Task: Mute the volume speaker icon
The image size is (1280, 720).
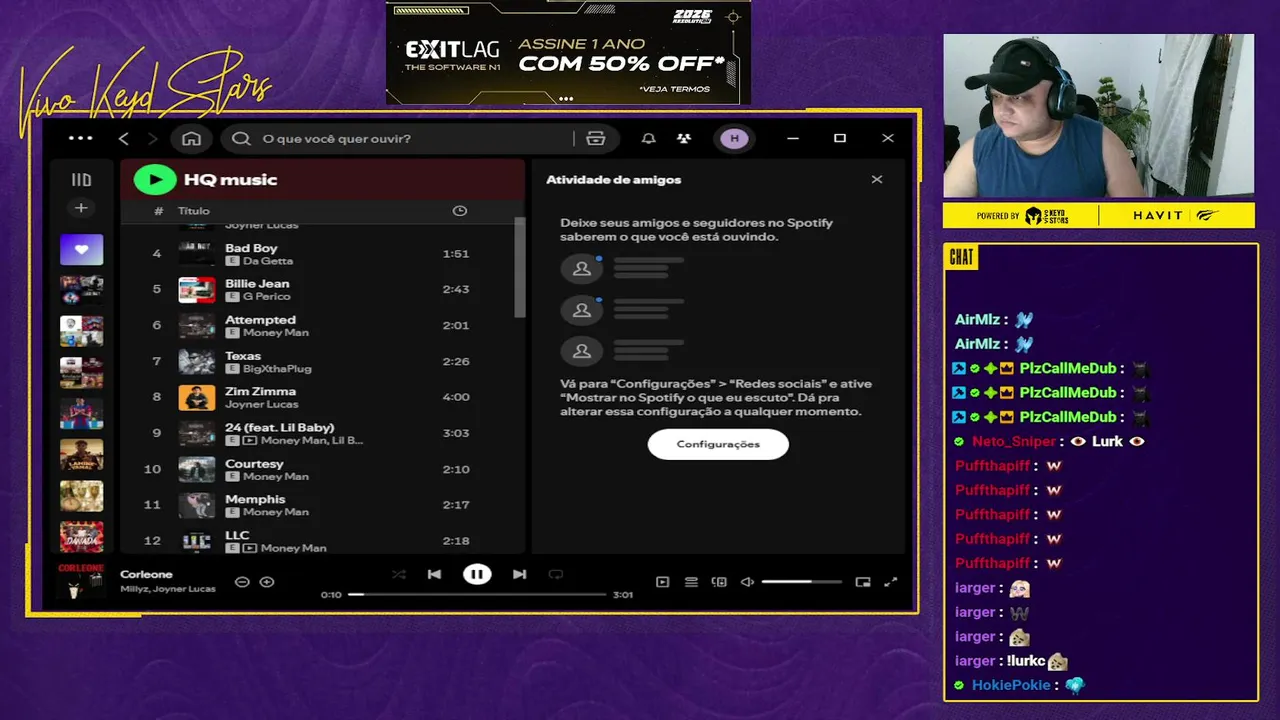Action: click(747, 582)
